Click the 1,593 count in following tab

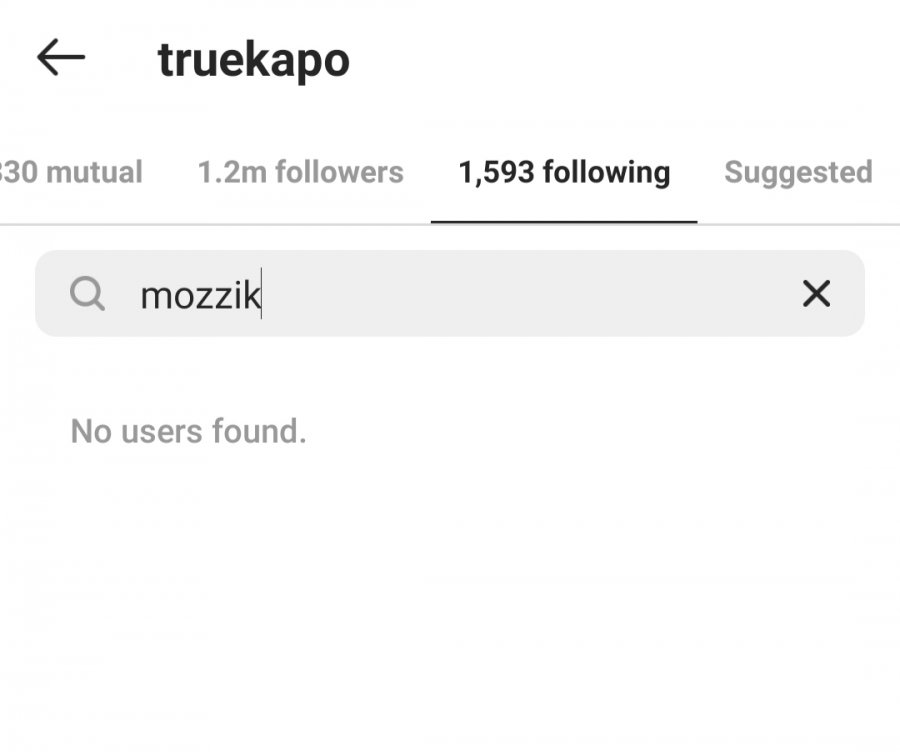(x=496, y=172)
